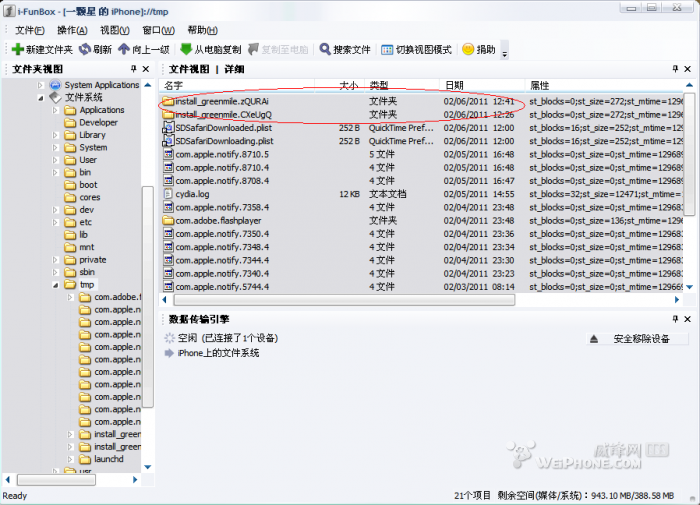Open the View (视图) menu

pyautogui.click(x=115, y=30)
